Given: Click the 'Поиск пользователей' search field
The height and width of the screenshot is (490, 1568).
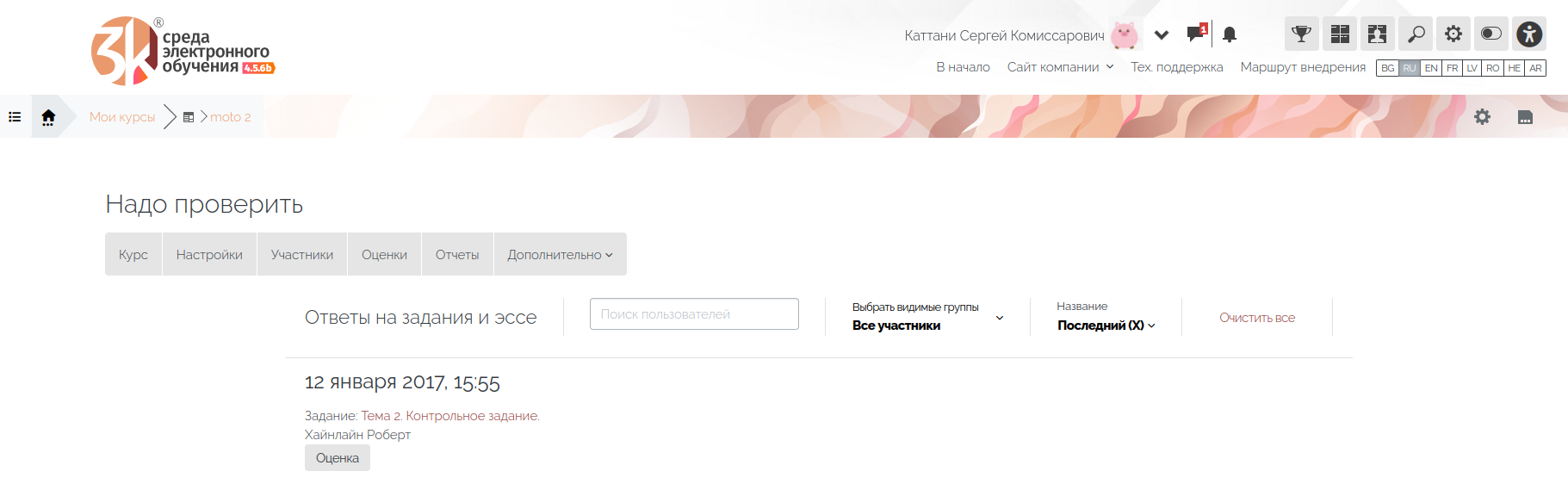Looking at the screenshot, I should [x=694, y=314].
